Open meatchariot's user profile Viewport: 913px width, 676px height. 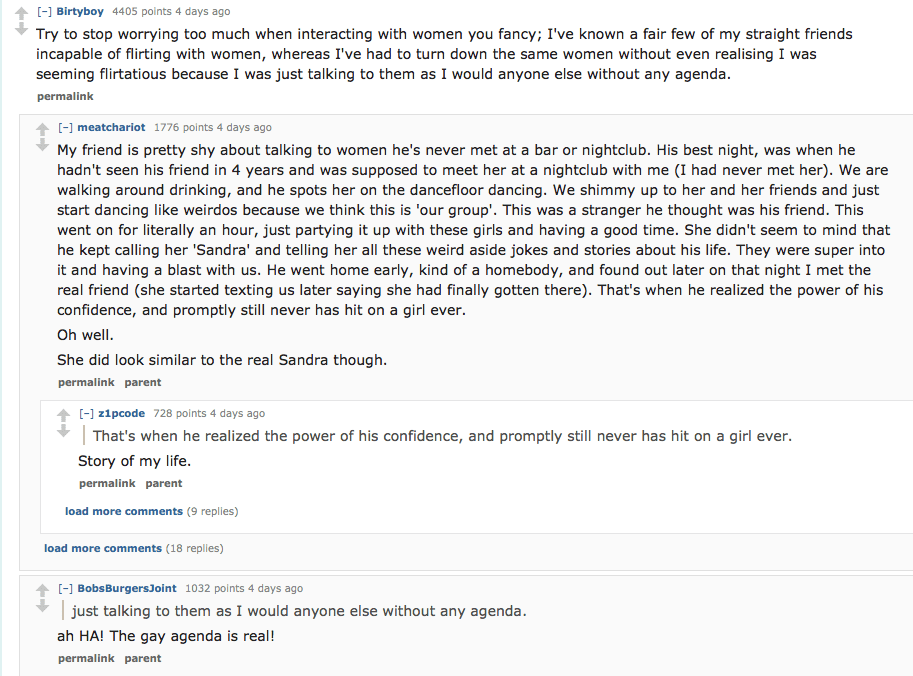111,128
